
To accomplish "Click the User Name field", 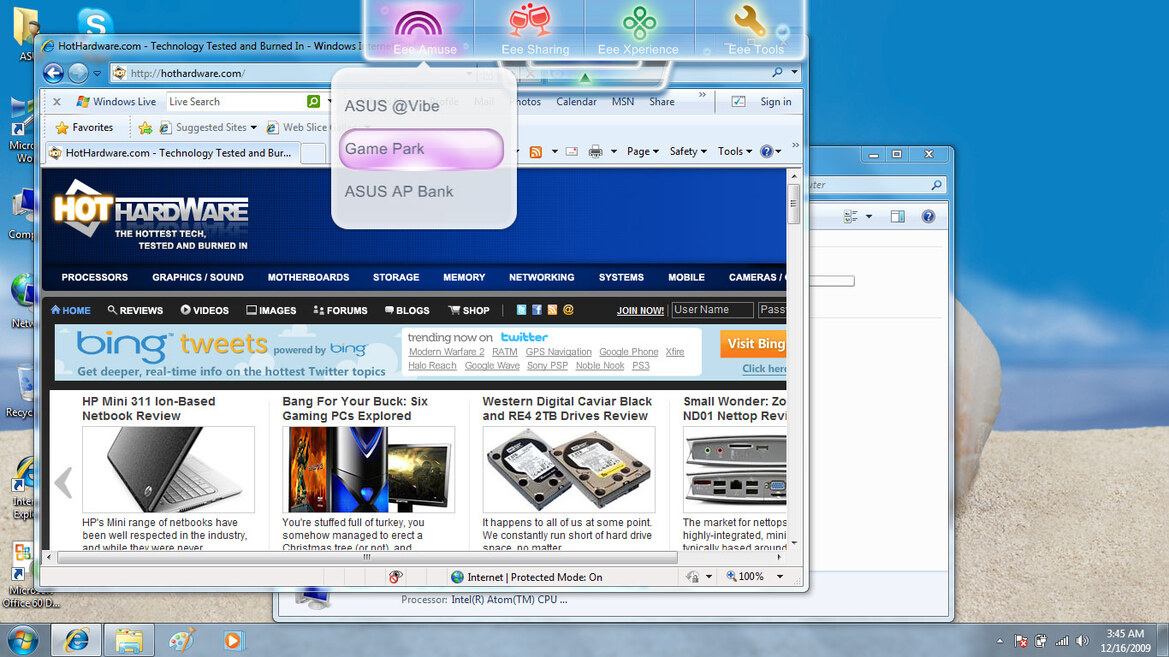I will pos(712,309).
